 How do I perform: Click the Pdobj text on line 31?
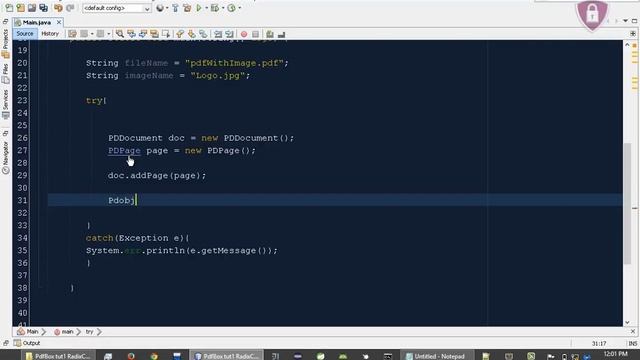(x=121, y=200)
